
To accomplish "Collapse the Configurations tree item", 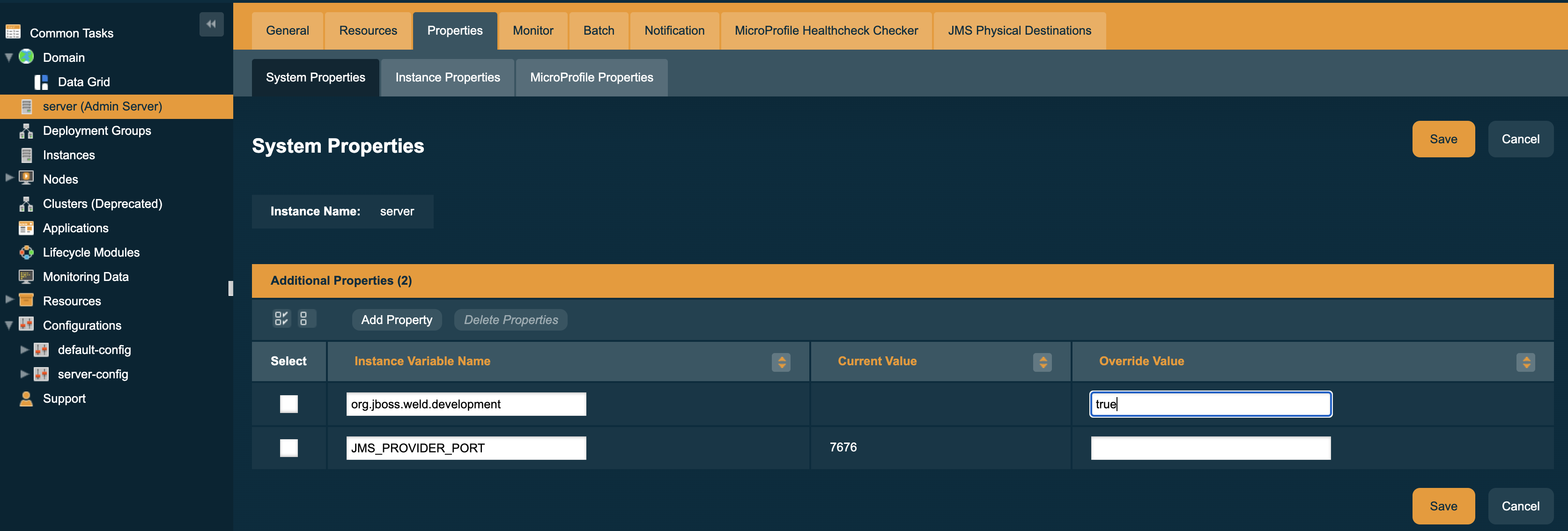I will point(8,324).
